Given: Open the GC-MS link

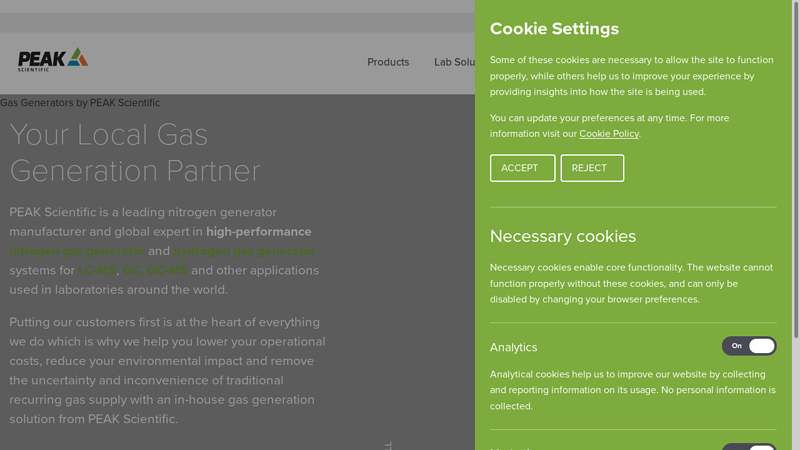Looking at the screenshot, I should pyautogui.click(x=167, y=270).
